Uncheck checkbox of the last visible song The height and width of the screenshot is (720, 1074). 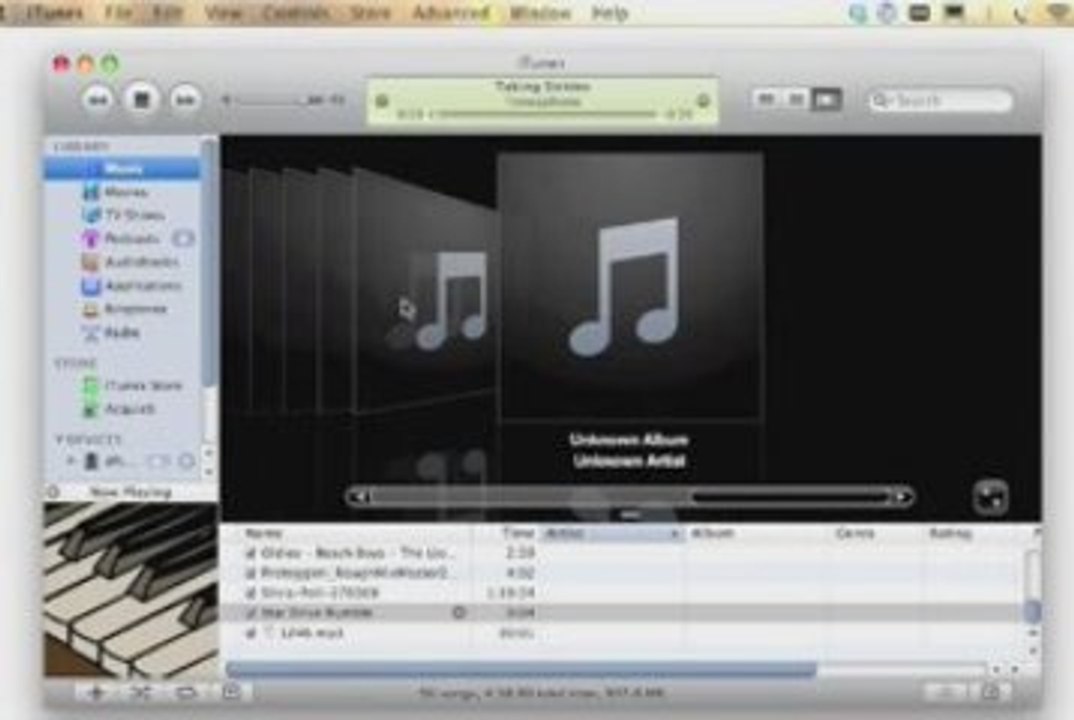[251, 633]
